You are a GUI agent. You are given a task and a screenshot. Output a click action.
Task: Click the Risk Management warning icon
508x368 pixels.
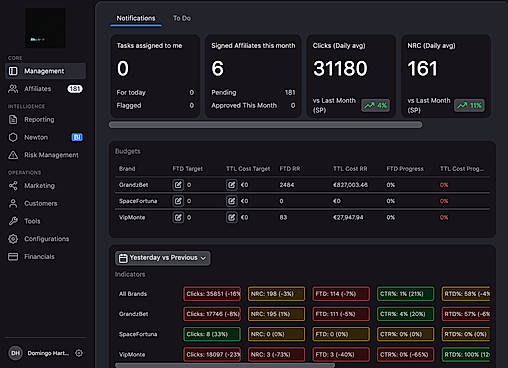tap(13, 155)
